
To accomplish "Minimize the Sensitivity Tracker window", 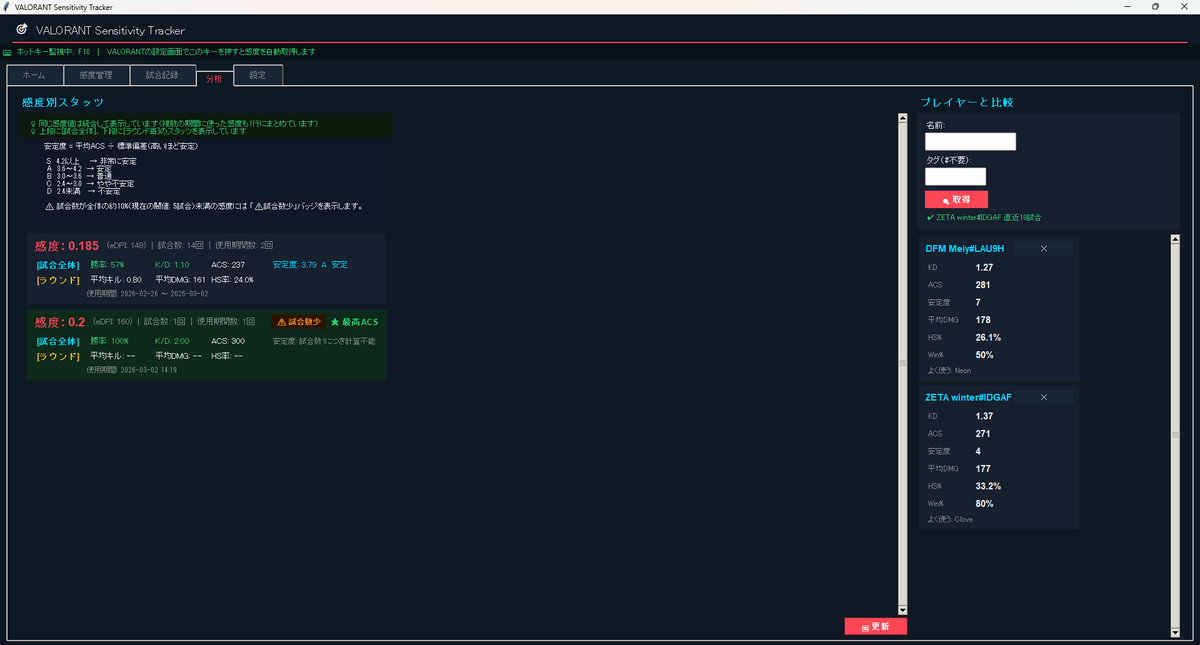I will click(x=1129, y=6).
